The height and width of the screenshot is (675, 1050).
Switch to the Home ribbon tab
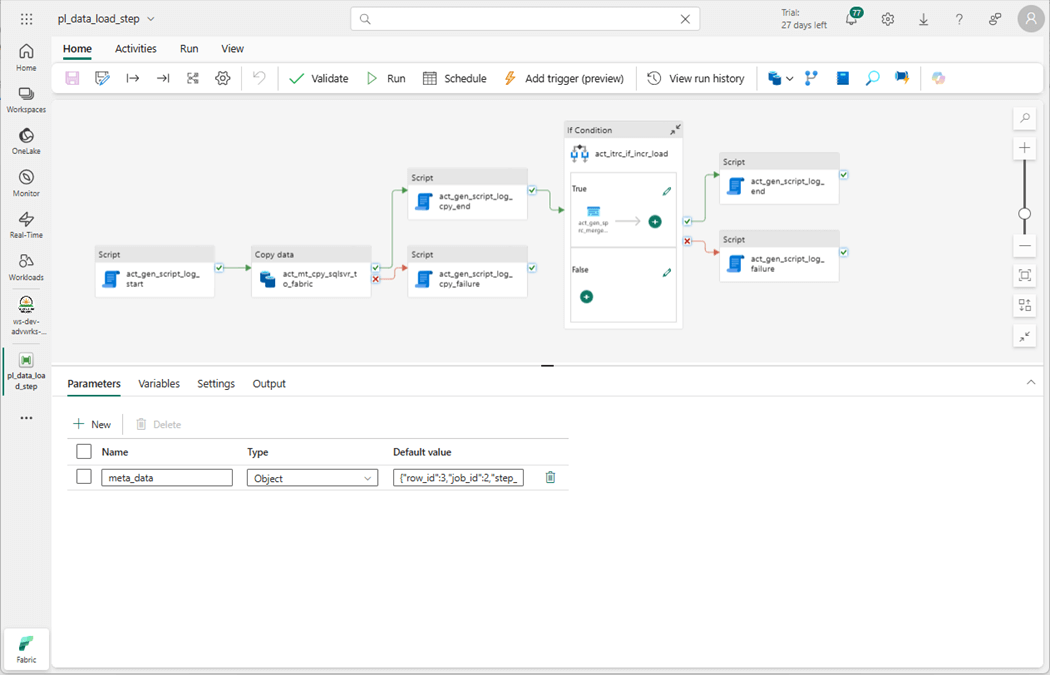click(x=77, y=48)
